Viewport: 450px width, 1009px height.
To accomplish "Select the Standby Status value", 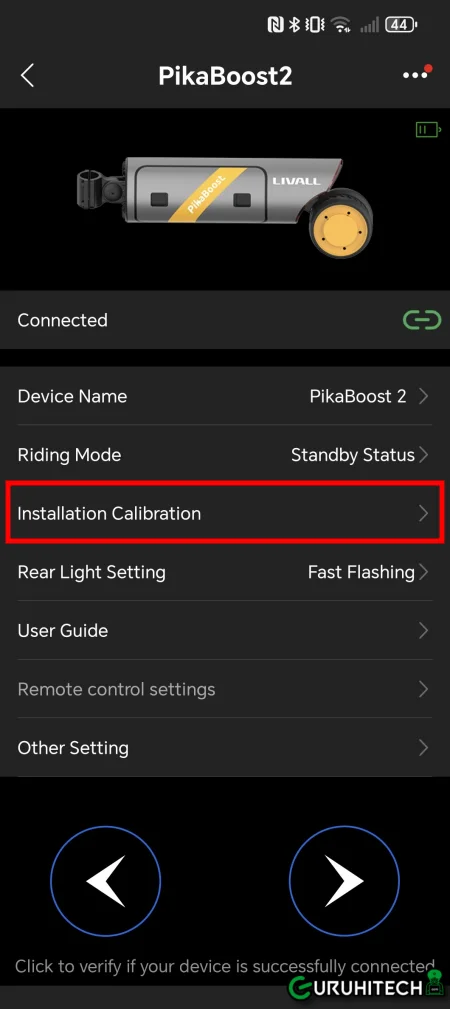I will pos(353,454).
